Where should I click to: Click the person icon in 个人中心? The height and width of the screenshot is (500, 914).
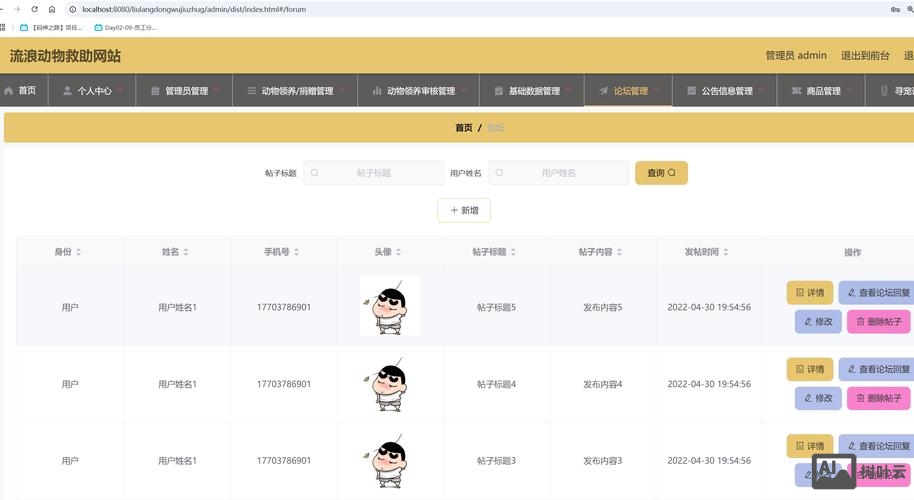[67, 90]
